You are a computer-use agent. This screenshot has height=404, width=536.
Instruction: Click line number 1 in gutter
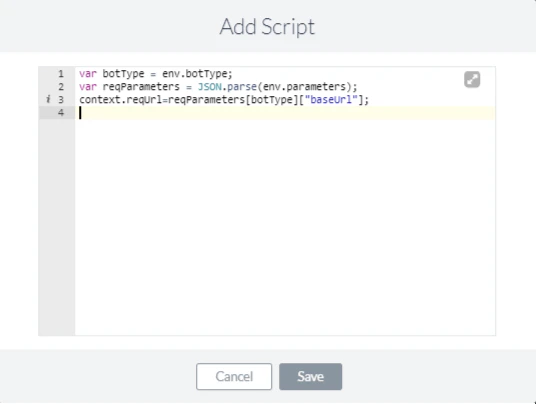pyautogui.click(x=61, y=74)
